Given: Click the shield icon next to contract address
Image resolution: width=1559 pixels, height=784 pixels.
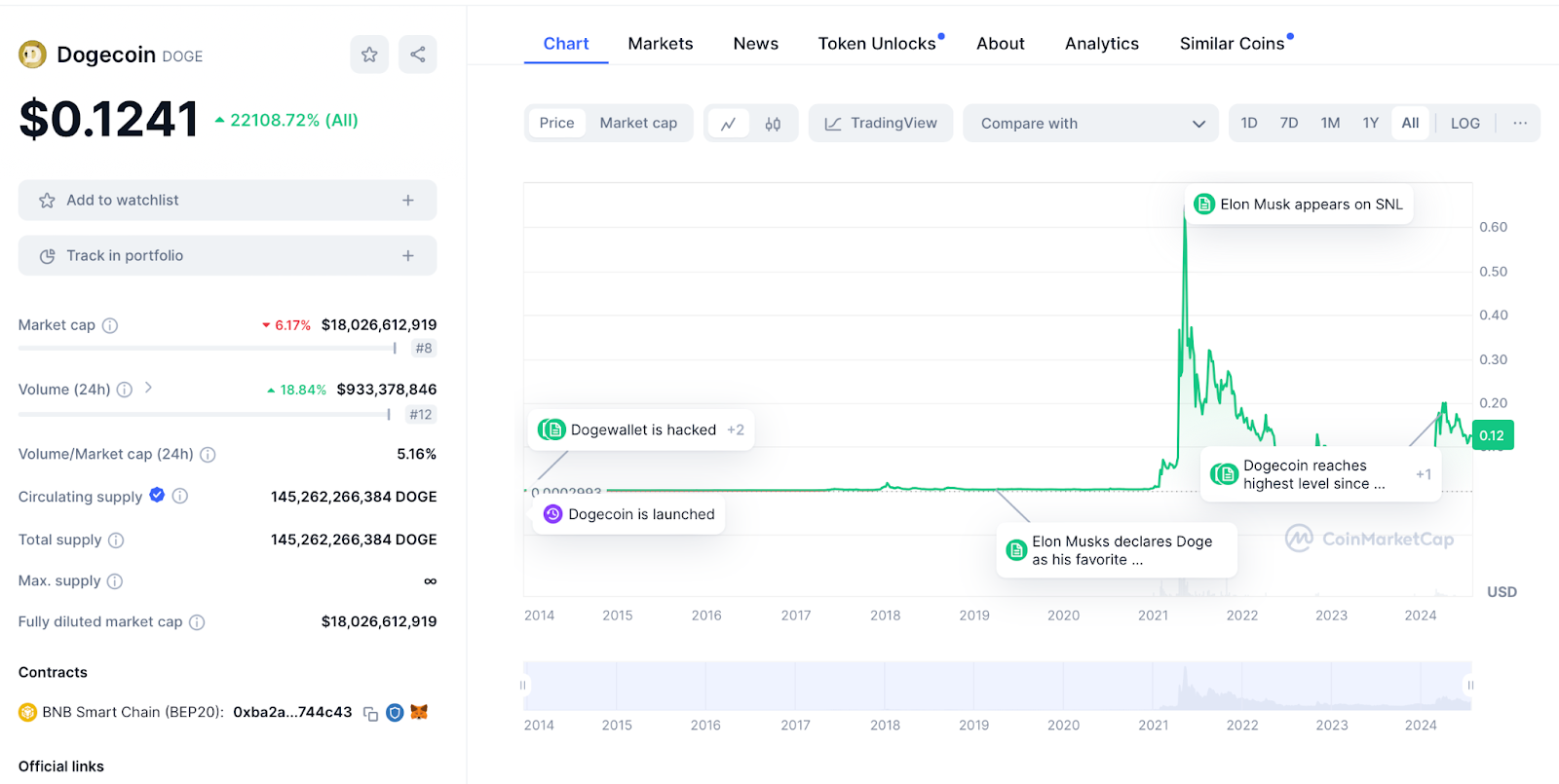Looking at the screenshot, I should click(395, 713).
